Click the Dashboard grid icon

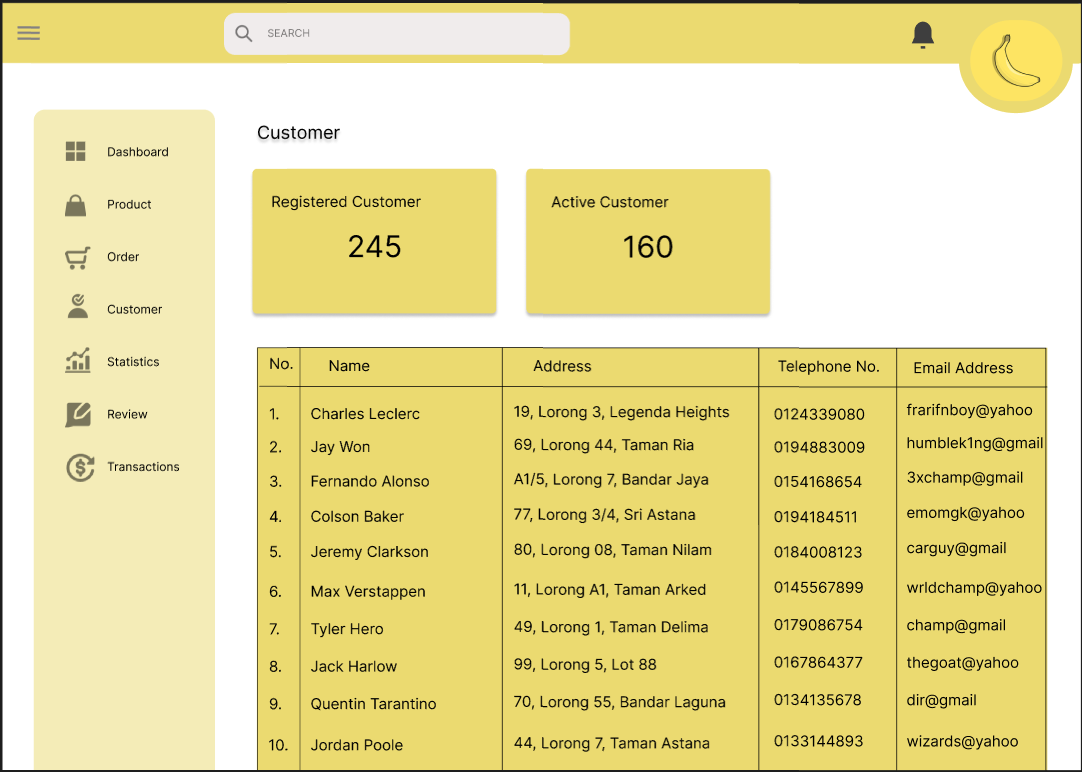click(76, 152)
